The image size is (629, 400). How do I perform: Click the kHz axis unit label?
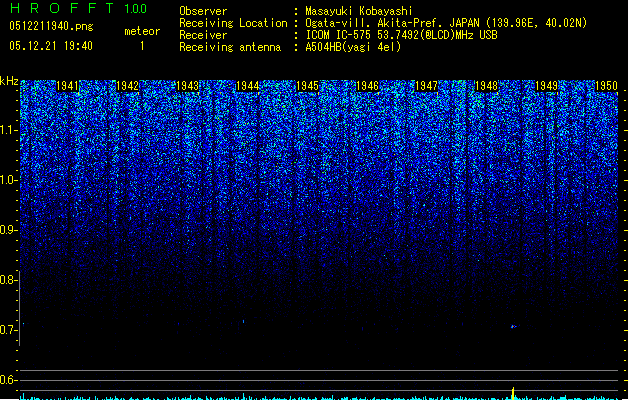tap(9, 81)
